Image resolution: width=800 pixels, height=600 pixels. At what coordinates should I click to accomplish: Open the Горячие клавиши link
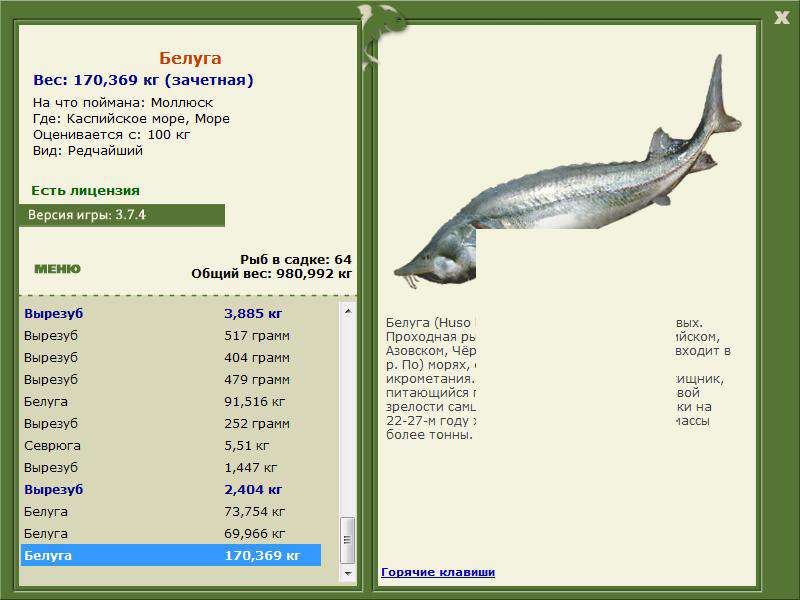point(438,572)
